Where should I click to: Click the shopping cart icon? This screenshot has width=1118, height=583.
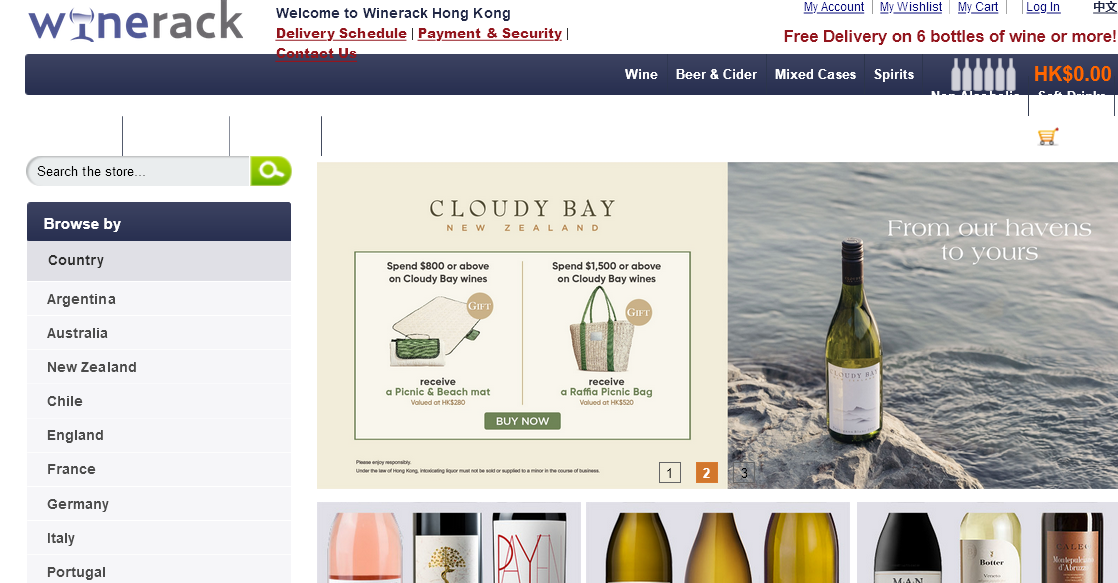pyautogui.click(x=1047, y=137)
